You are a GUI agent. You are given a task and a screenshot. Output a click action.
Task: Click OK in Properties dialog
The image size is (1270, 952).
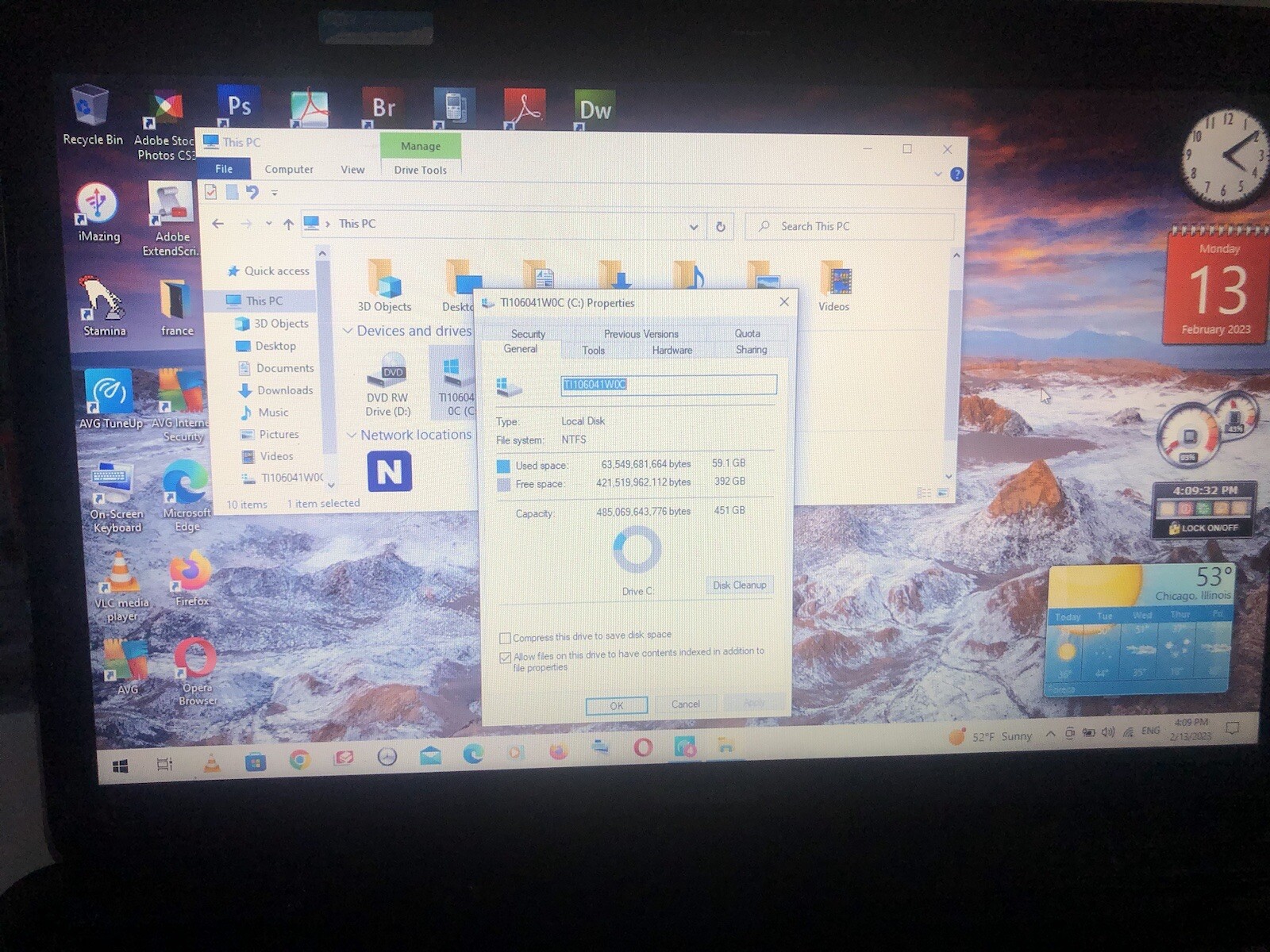[x=617, y=705]
